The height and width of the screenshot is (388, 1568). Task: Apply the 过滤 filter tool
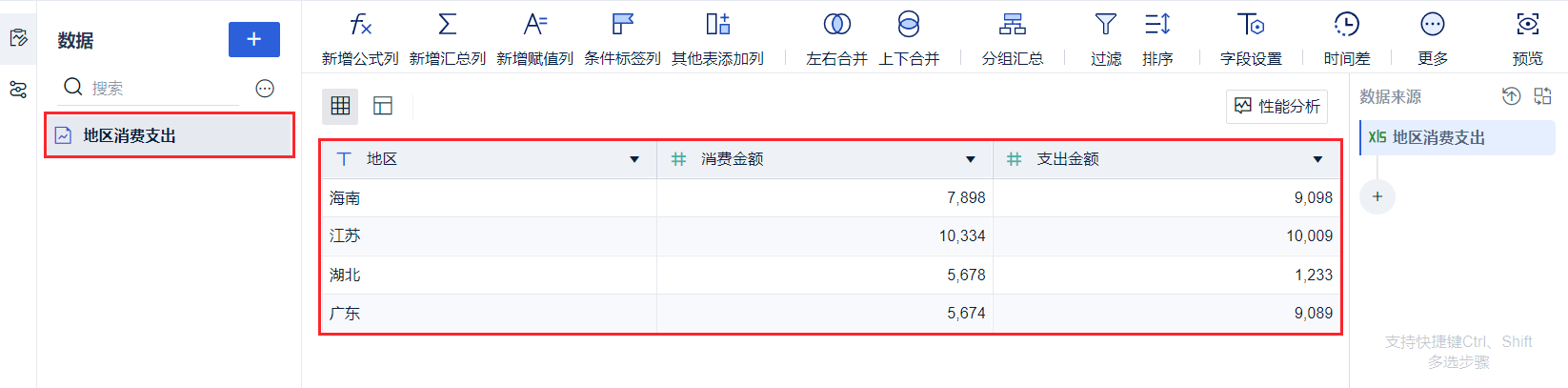(x=1105, y=25)
